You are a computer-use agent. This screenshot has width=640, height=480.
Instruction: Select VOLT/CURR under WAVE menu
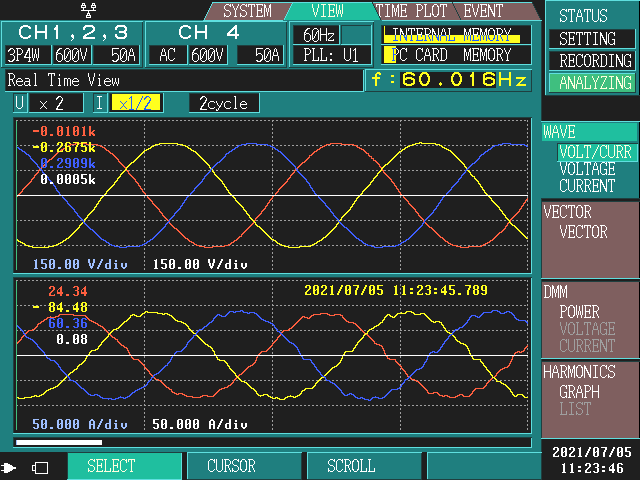pos(595,152)
